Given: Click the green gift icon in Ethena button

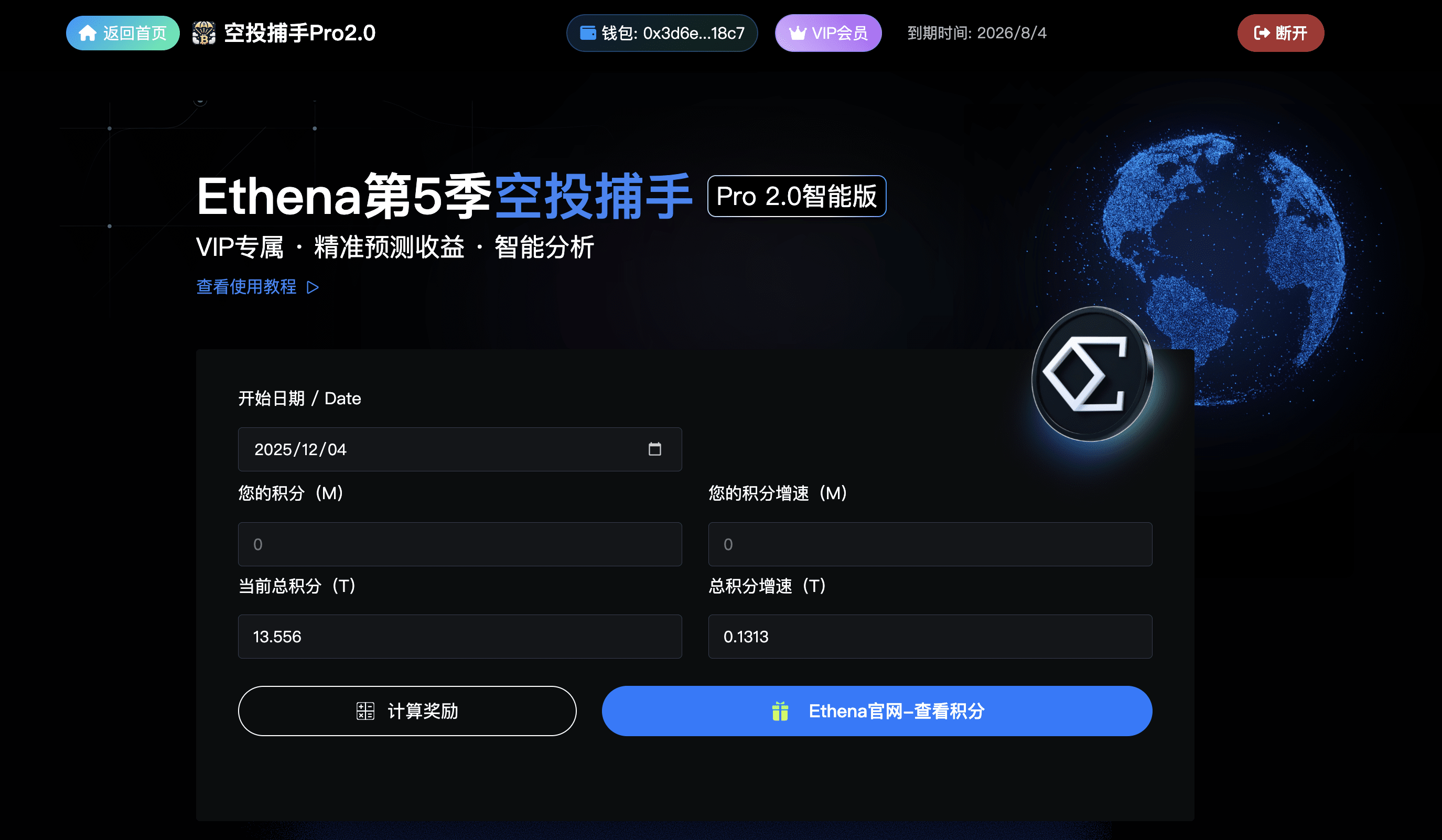Looking at the screenshot, I should coord(780,711).
